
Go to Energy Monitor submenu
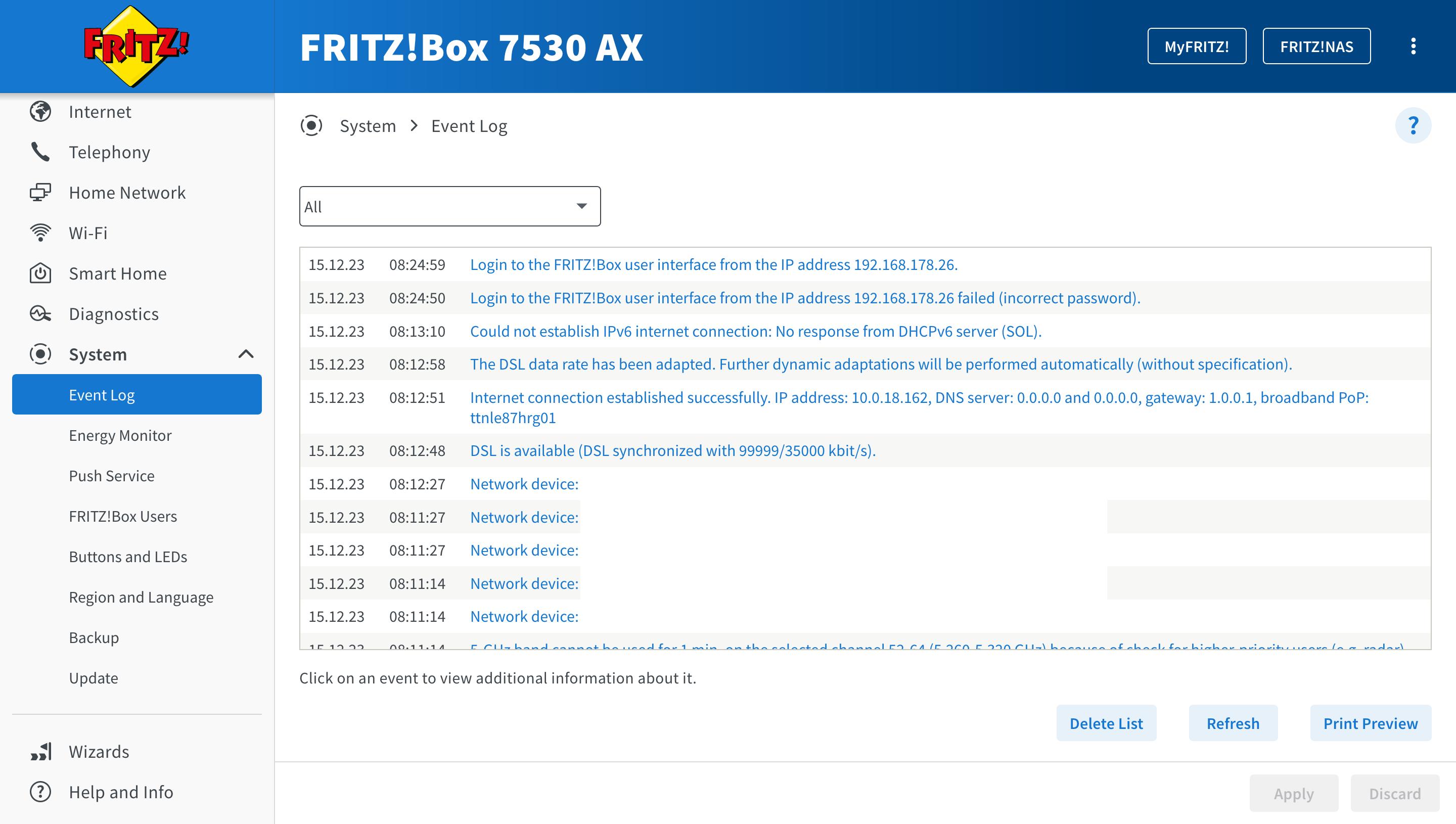120,435
